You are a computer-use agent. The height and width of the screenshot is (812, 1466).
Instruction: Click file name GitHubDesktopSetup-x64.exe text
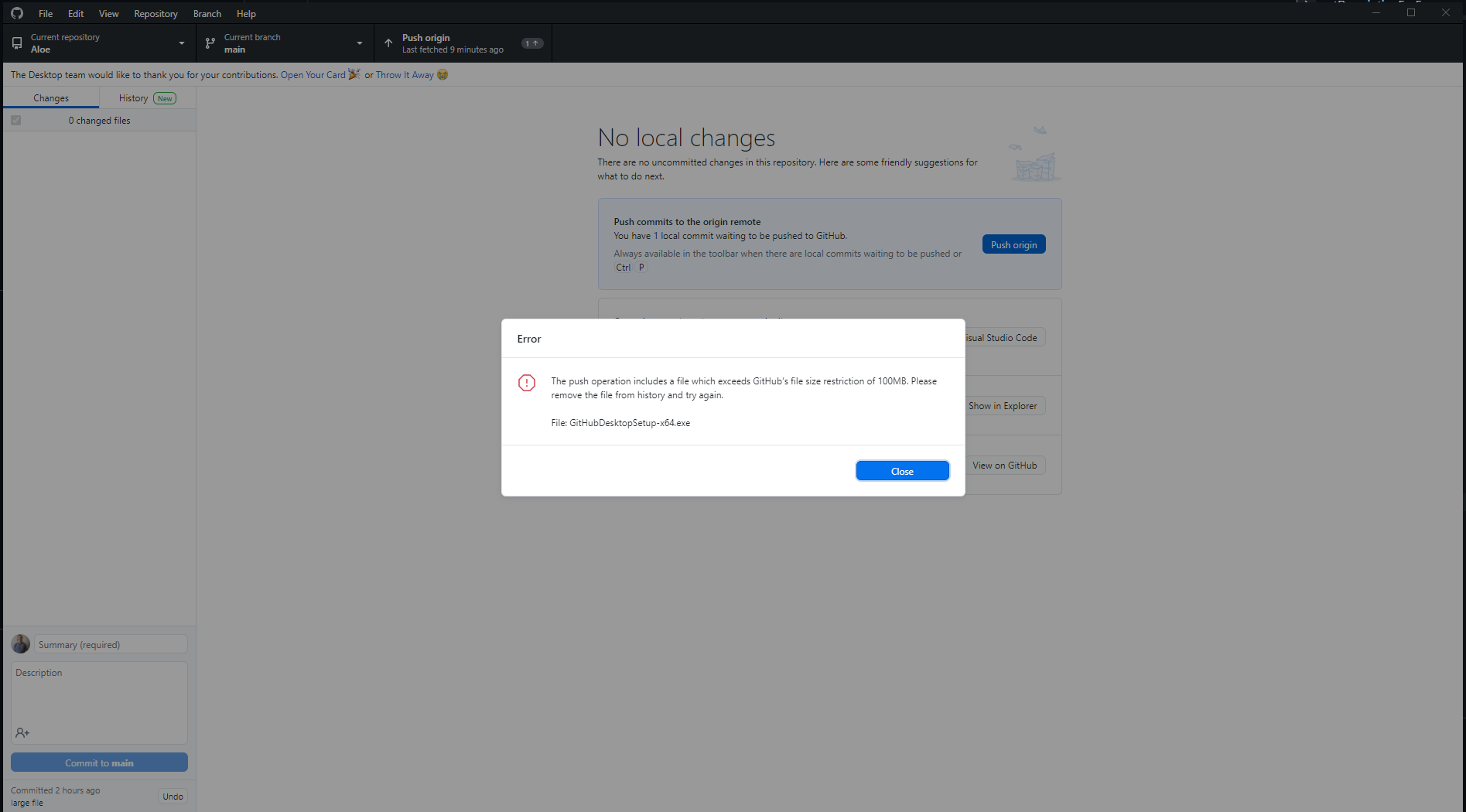point(630,423)
